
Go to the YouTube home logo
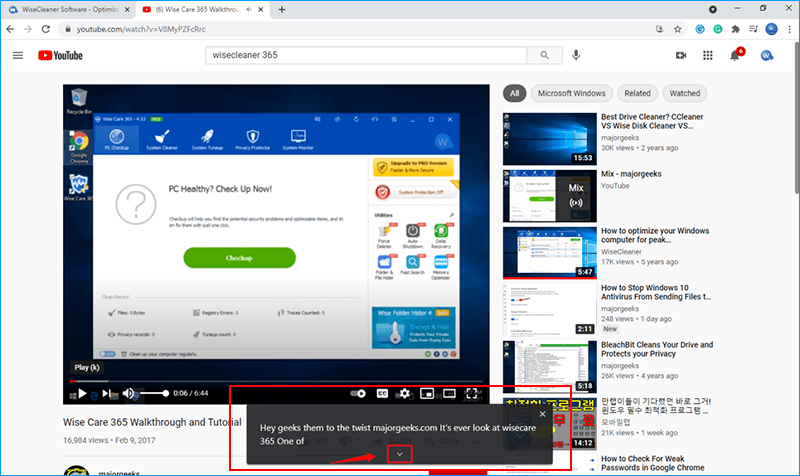60,55
